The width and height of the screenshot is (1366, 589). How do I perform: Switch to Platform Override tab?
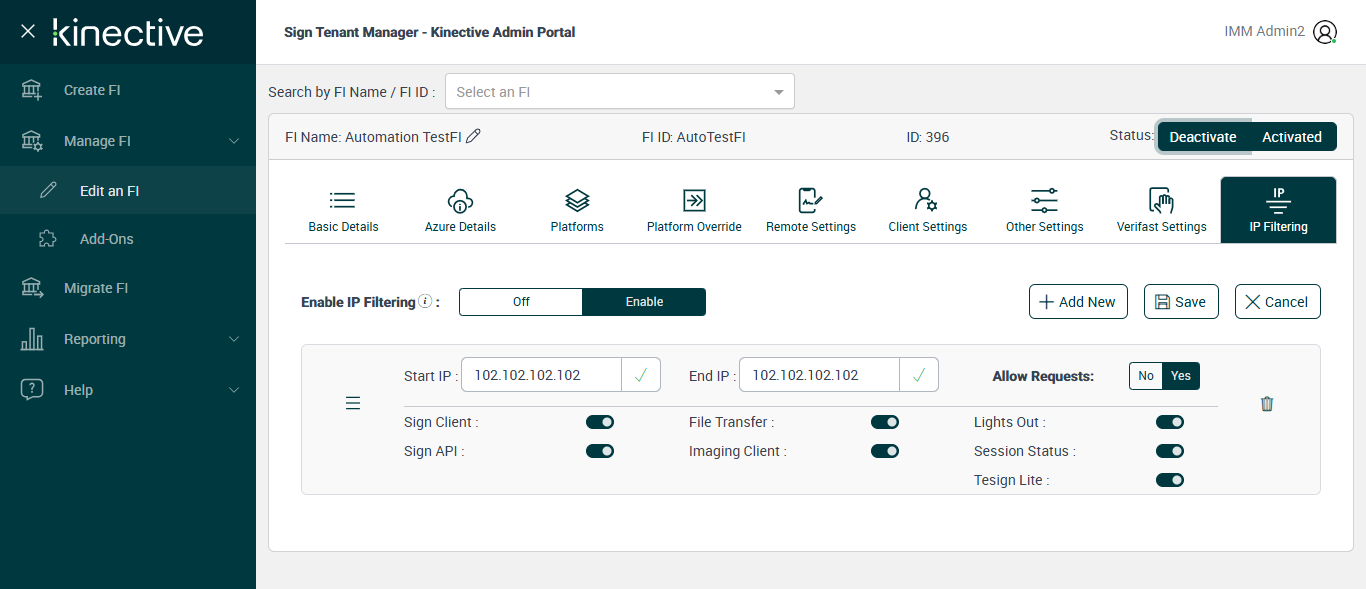(694, 210)
